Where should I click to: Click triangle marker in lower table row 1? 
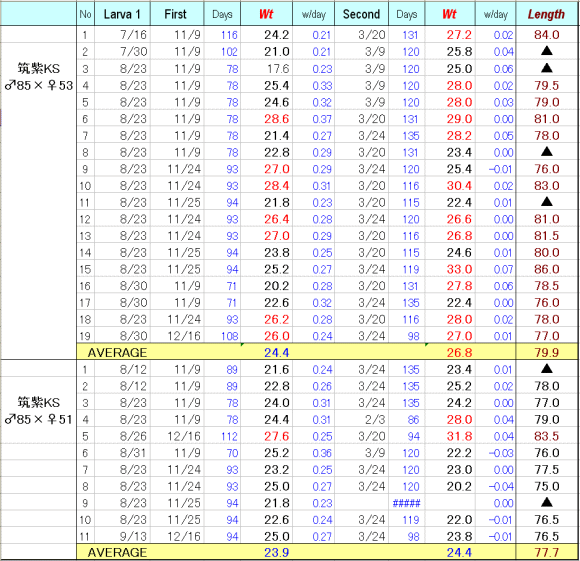click(x=546, y=369)
